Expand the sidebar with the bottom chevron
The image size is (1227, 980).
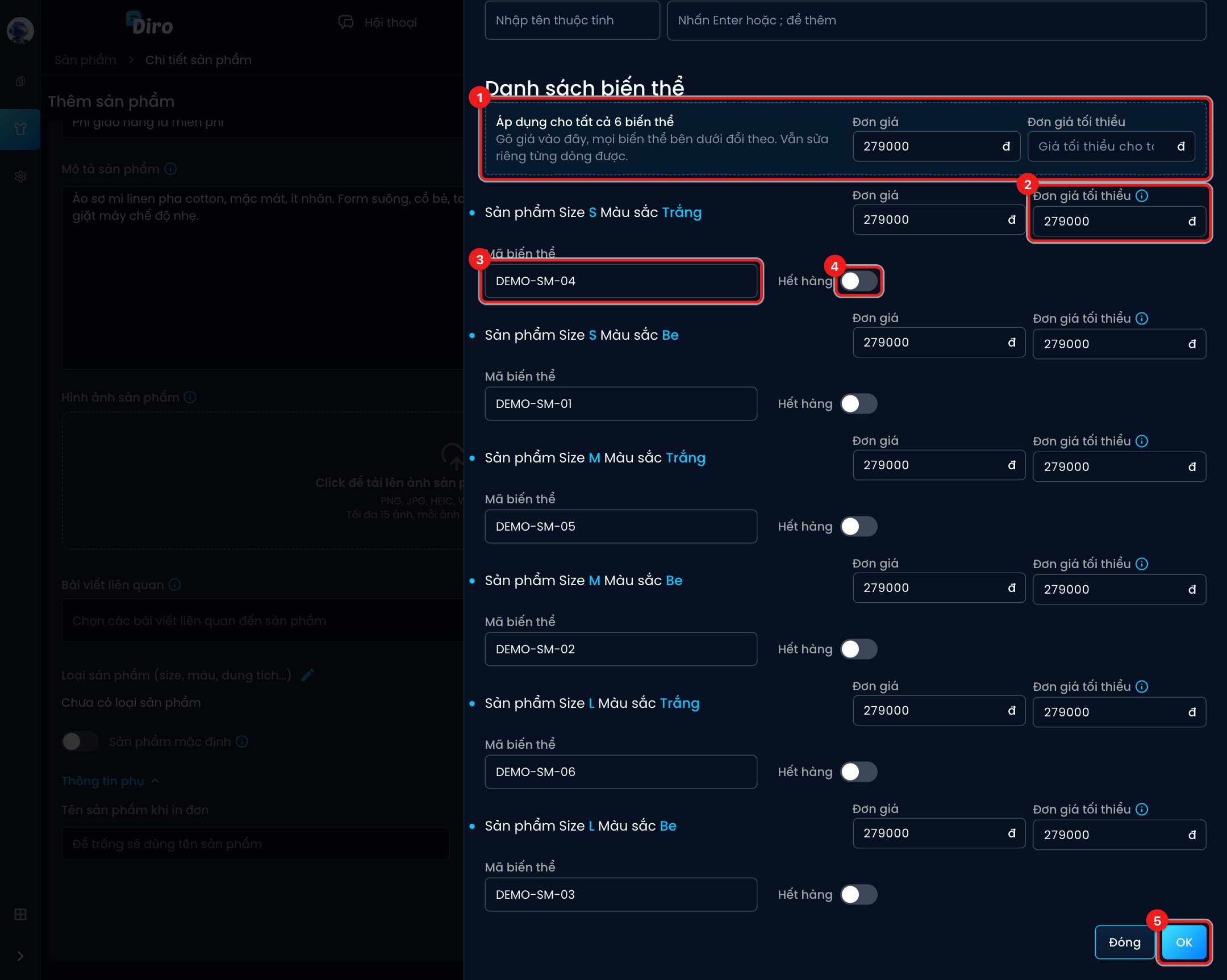click(x=20, y=956)
